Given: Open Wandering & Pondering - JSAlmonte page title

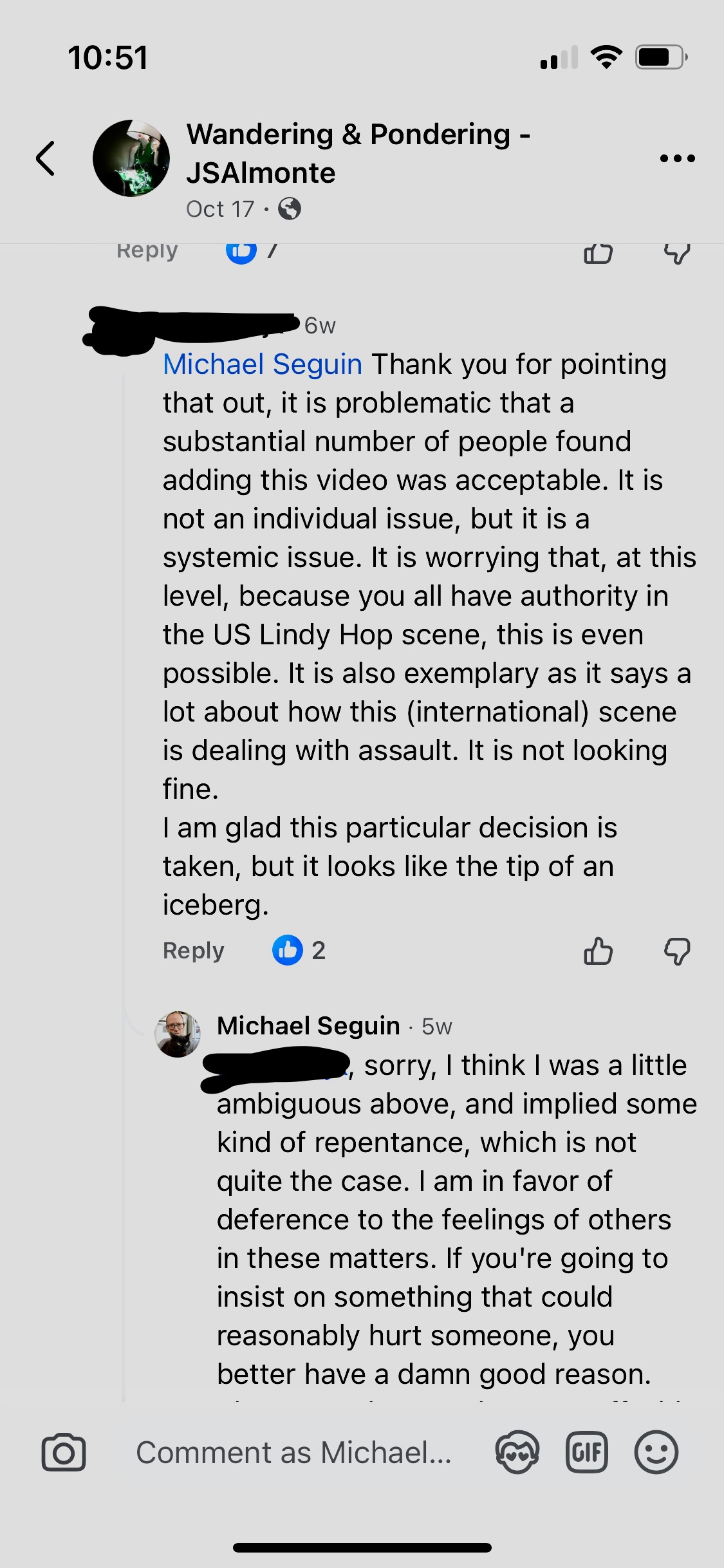Looking at the screenshot, I should click(x=357, y=153).
